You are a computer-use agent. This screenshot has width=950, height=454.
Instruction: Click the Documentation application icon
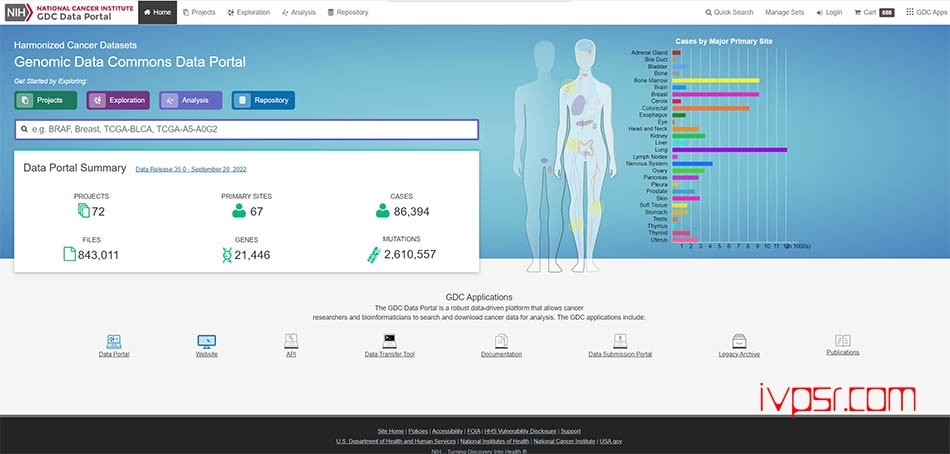tap(501, 341)
